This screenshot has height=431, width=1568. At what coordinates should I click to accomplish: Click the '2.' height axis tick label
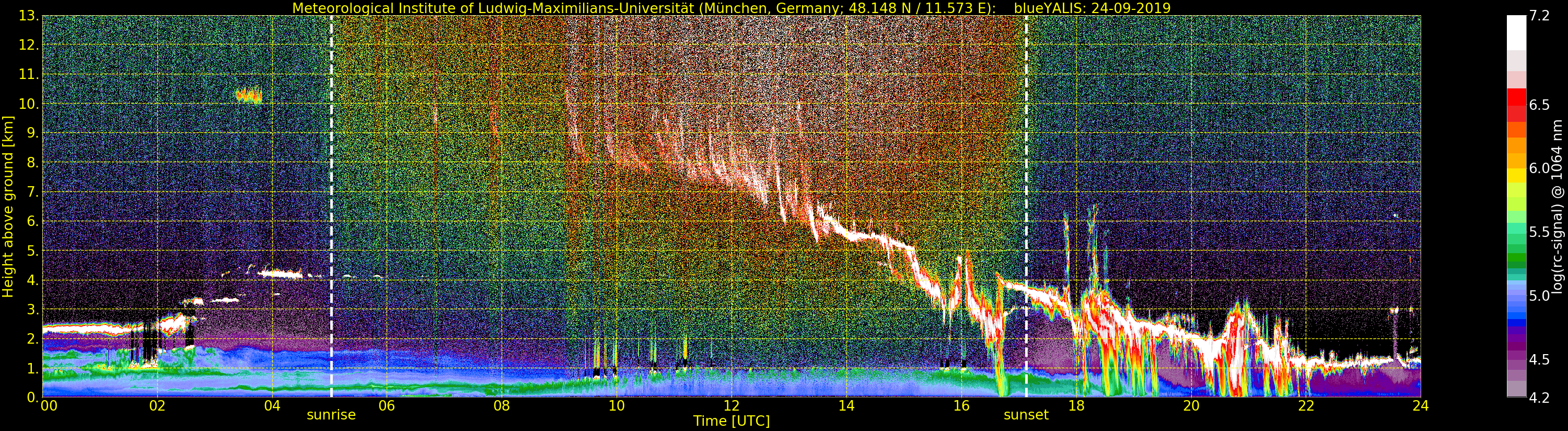(32, 338)
